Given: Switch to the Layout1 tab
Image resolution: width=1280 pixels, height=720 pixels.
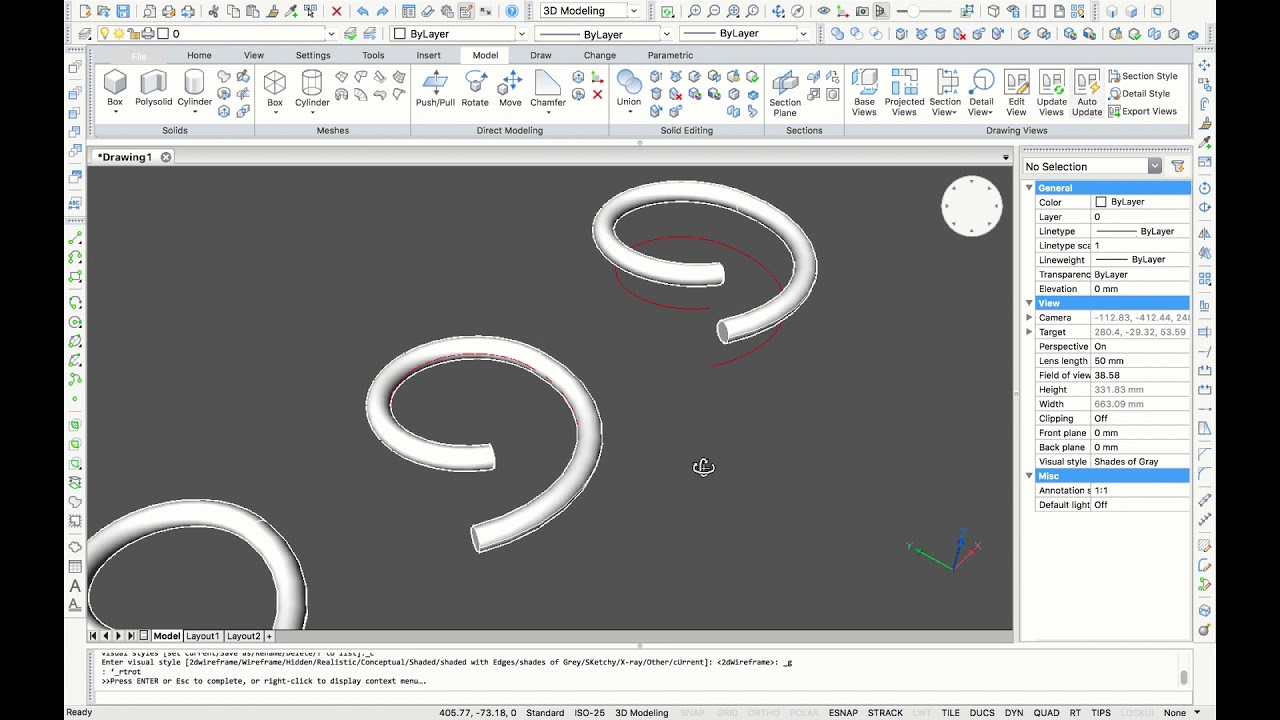Looking at the screenshot, I should pyautogui.click(x=203, y=636).
